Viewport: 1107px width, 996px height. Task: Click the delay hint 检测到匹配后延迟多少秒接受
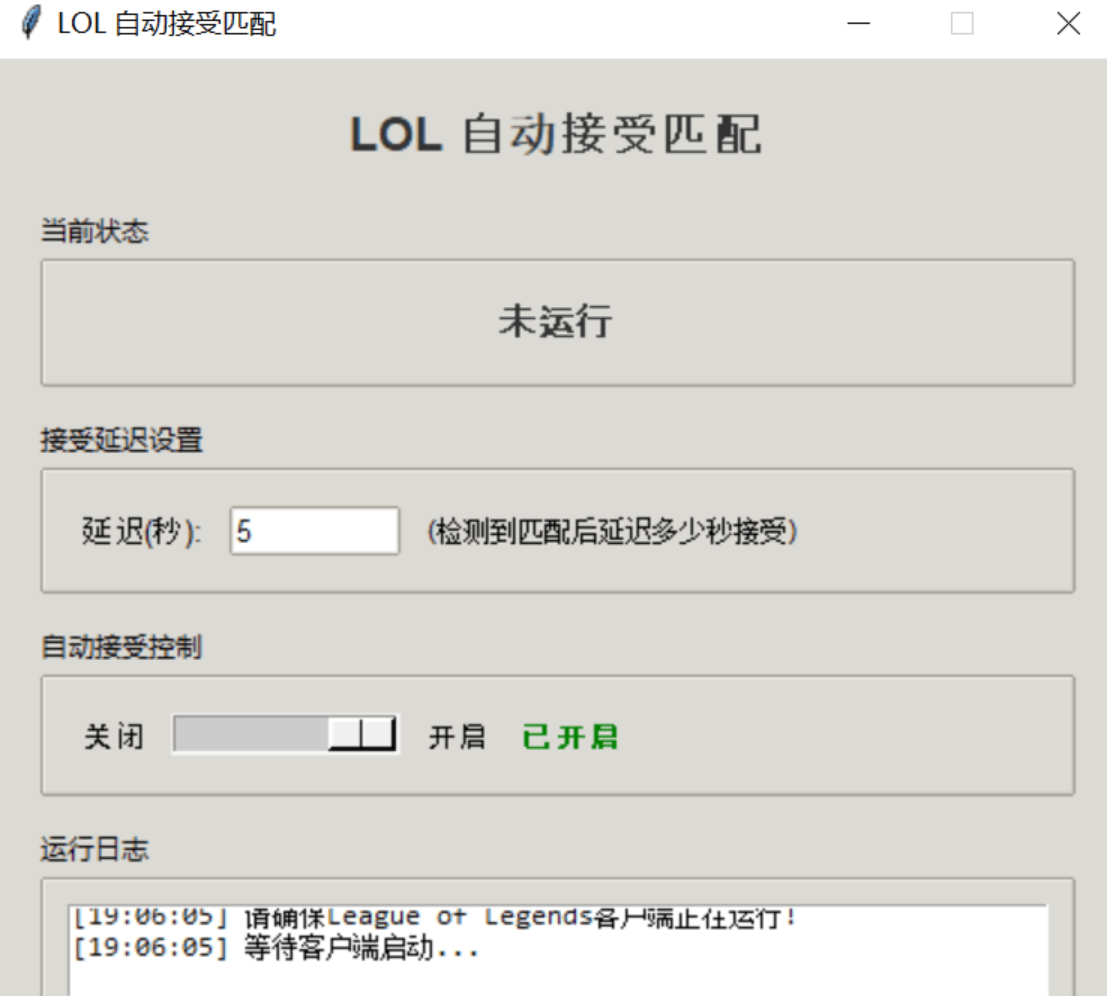click(x=612, y=532)
